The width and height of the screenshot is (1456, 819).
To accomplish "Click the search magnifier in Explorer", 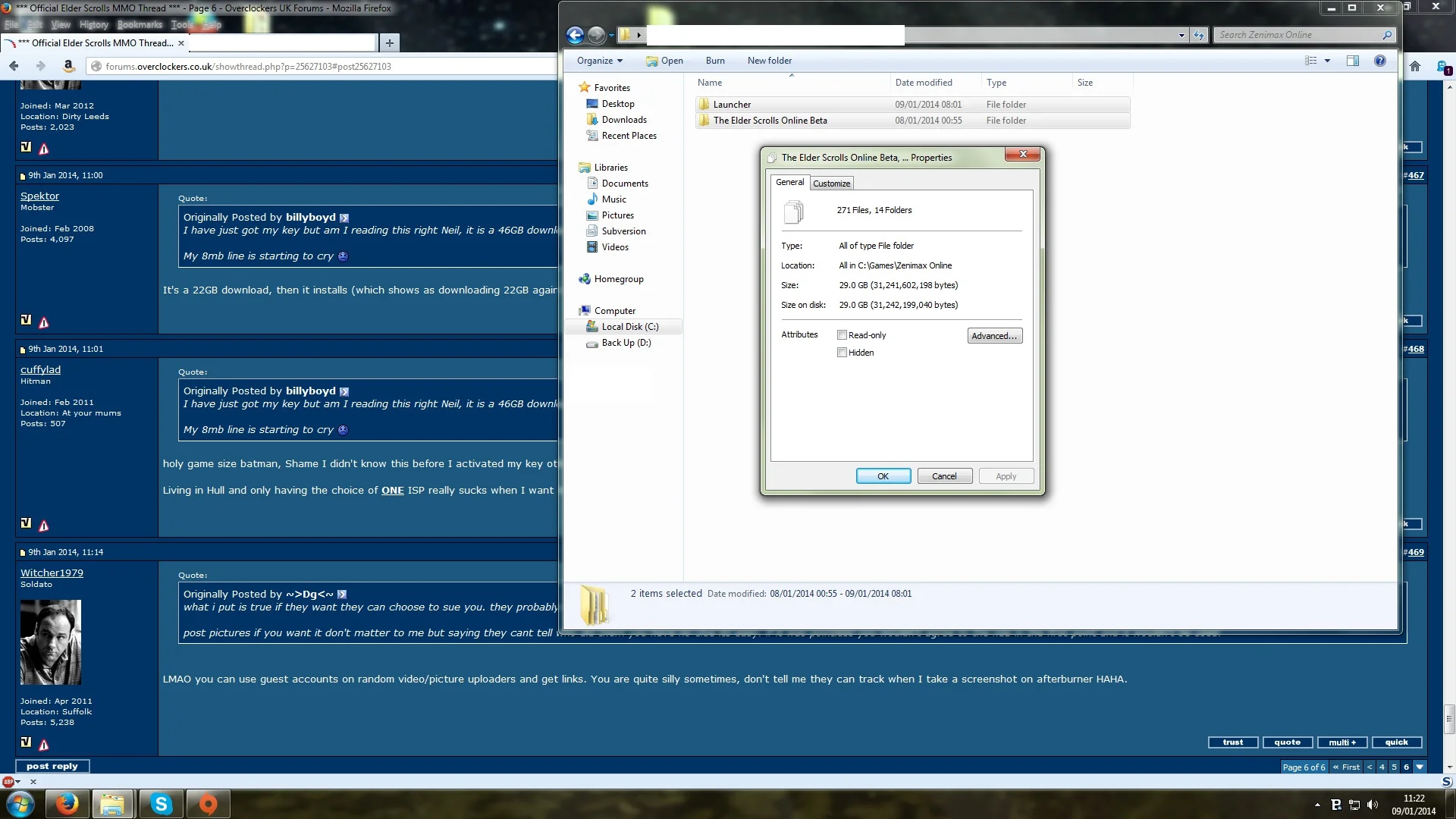I will point(1387,35).
